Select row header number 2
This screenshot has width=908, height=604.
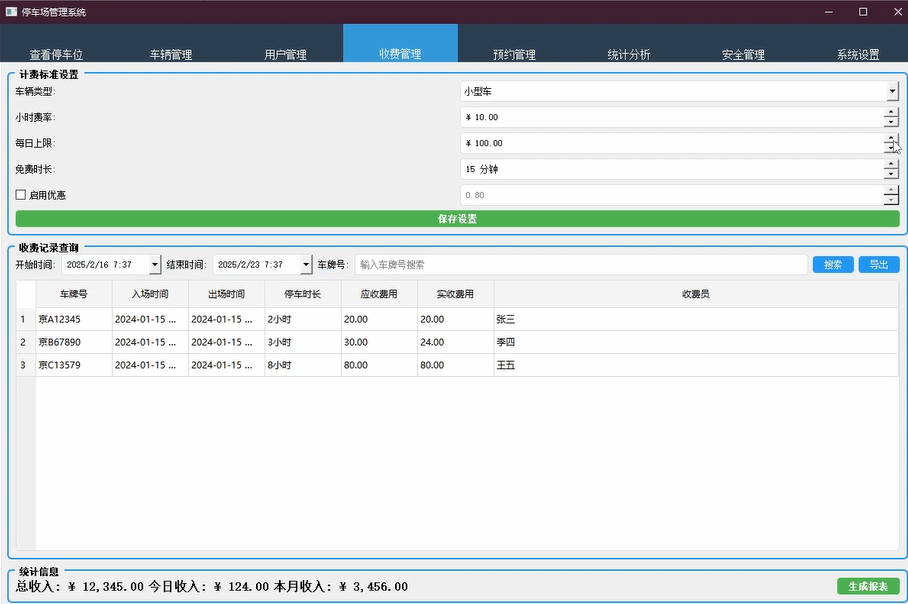(x=25, y=342)
